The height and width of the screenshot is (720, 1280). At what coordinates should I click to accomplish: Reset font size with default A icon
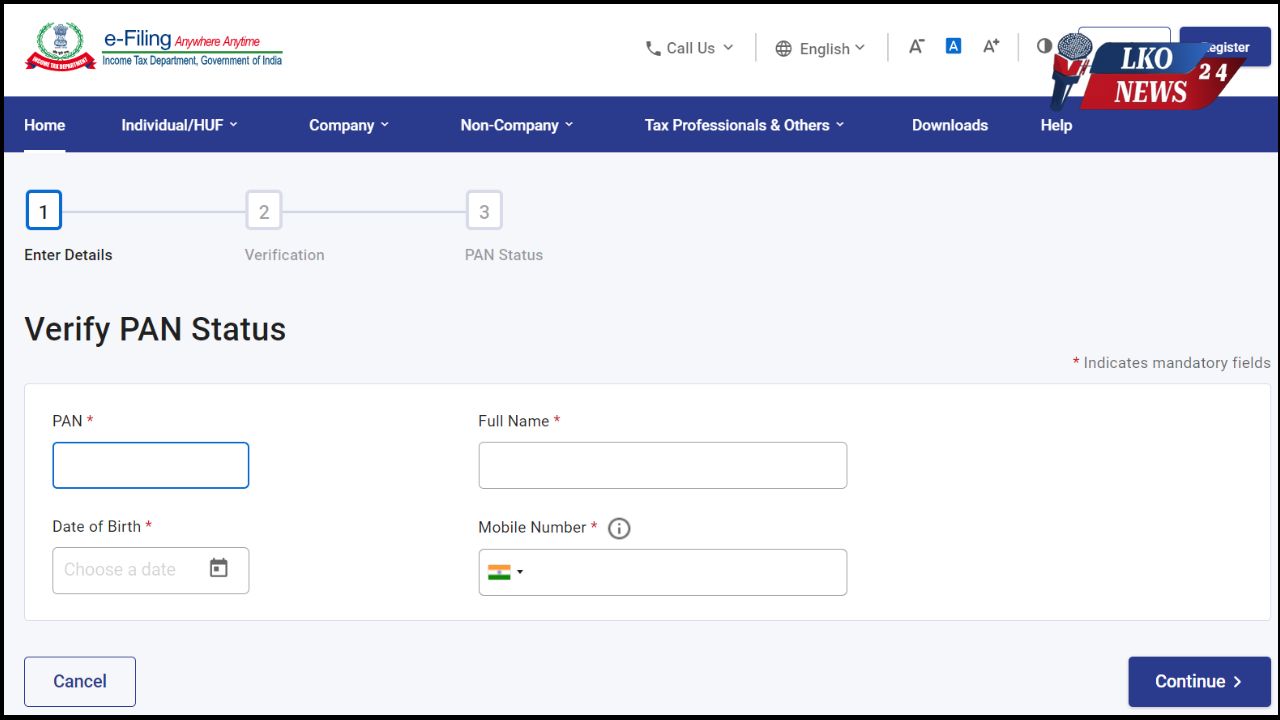tap(953, 46)
